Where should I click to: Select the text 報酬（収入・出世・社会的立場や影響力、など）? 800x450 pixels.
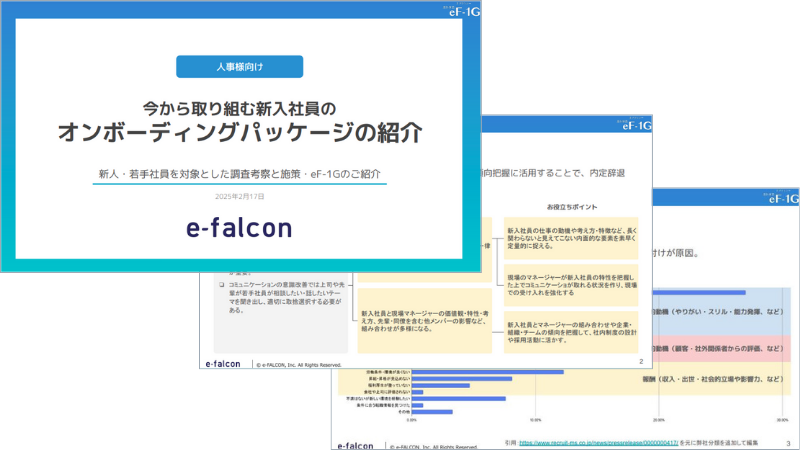pyautogui.click(x=713, y=379)
